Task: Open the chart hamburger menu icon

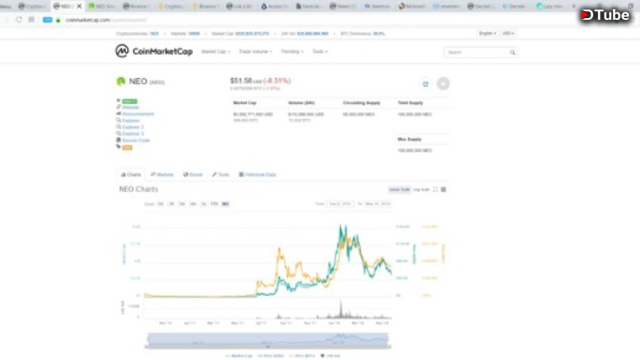Action: point(444,189)
